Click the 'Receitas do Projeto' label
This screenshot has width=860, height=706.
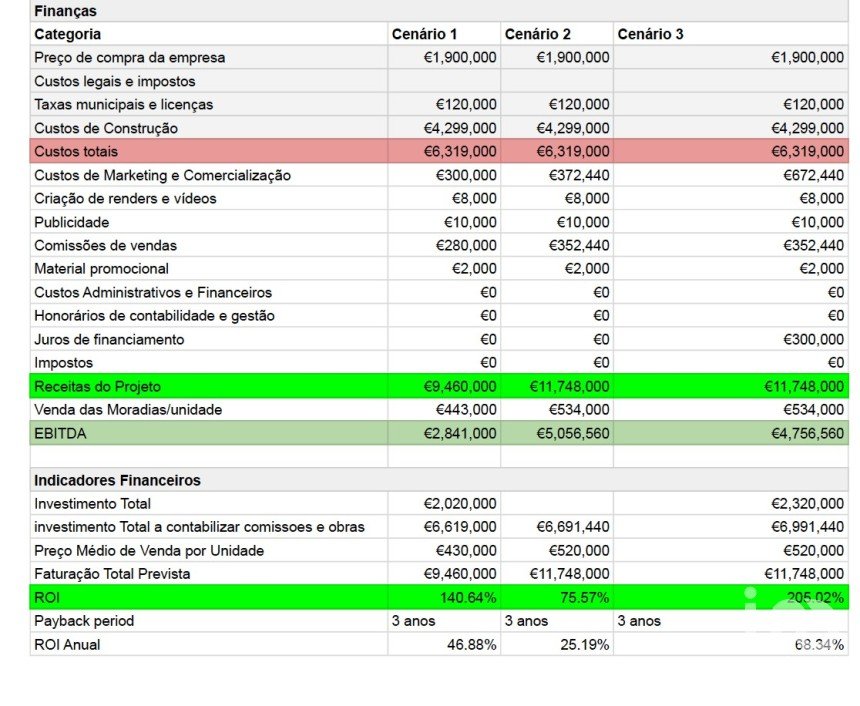pos(97,386)
